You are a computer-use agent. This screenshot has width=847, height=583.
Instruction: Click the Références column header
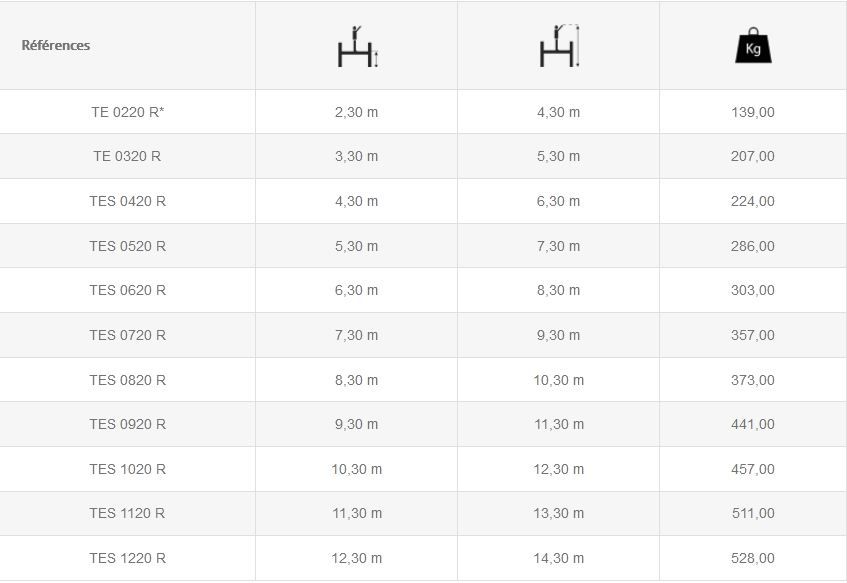tap(56, 45)
